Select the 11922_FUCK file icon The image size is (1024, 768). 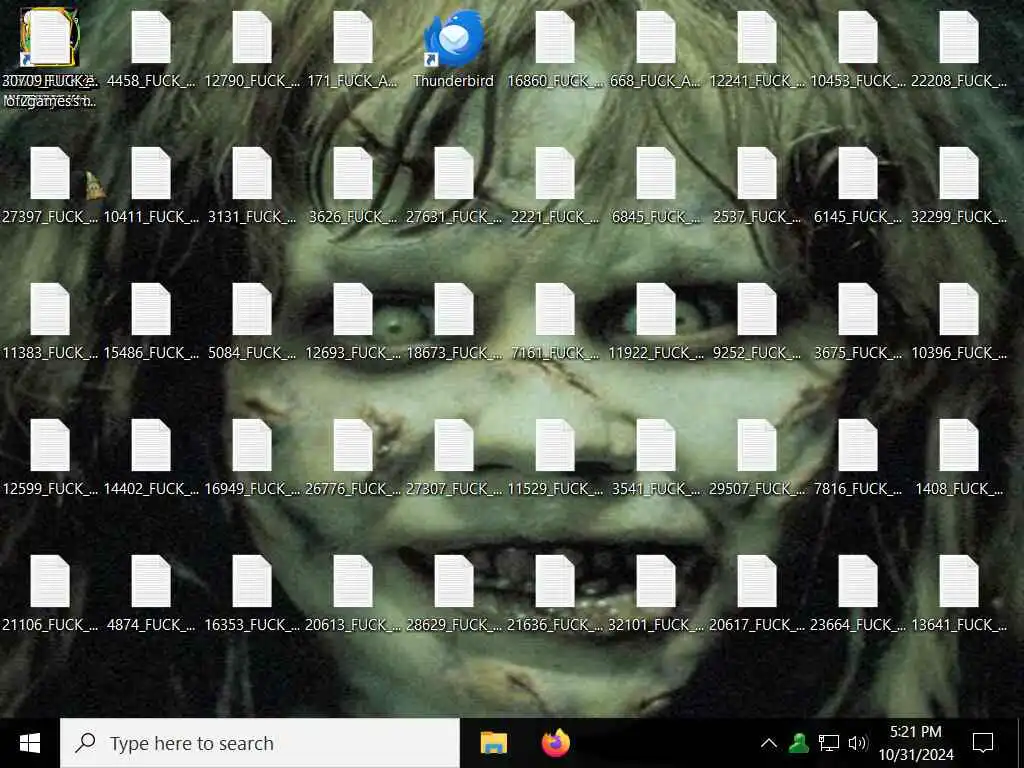click(x=656, y=310)
